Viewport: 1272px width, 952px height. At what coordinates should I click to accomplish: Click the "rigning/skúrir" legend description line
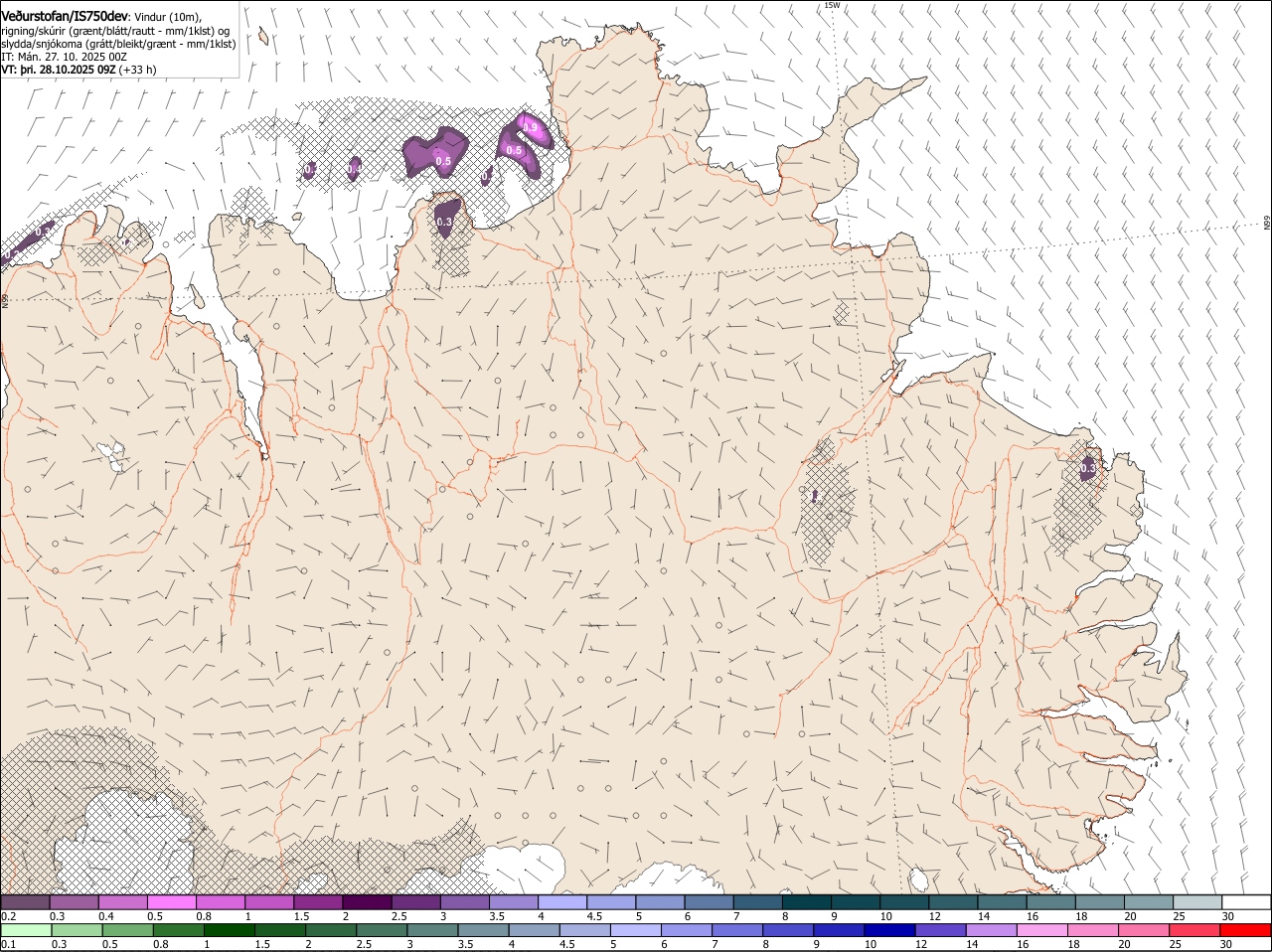(x=115, y=31)
